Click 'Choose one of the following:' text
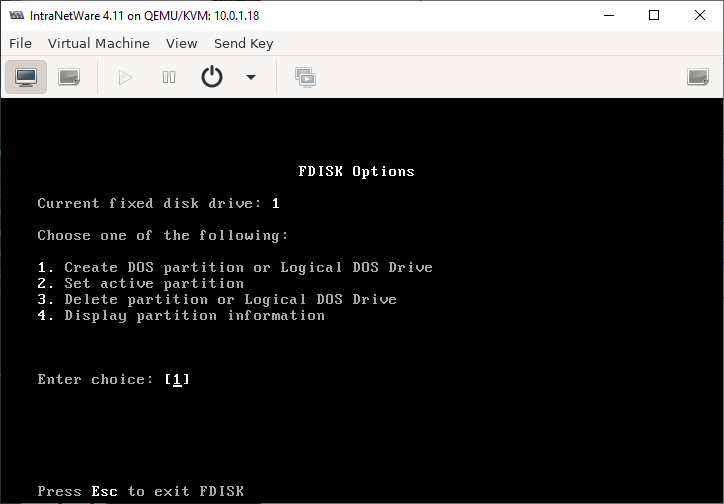Screen dimensions: 724x504 [163, 235]
